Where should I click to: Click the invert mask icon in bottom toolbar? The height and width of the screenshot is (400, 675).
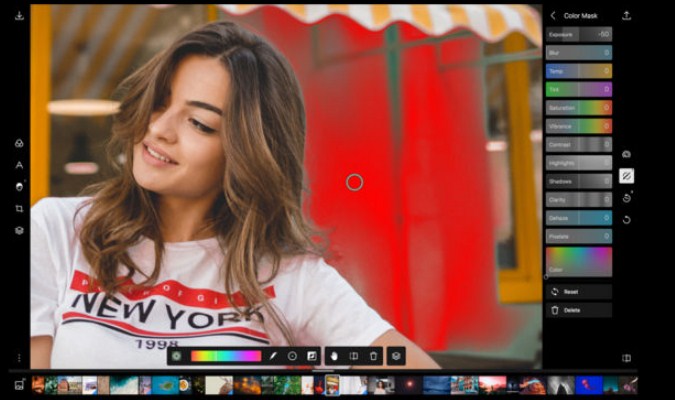(x=311, y=356)
